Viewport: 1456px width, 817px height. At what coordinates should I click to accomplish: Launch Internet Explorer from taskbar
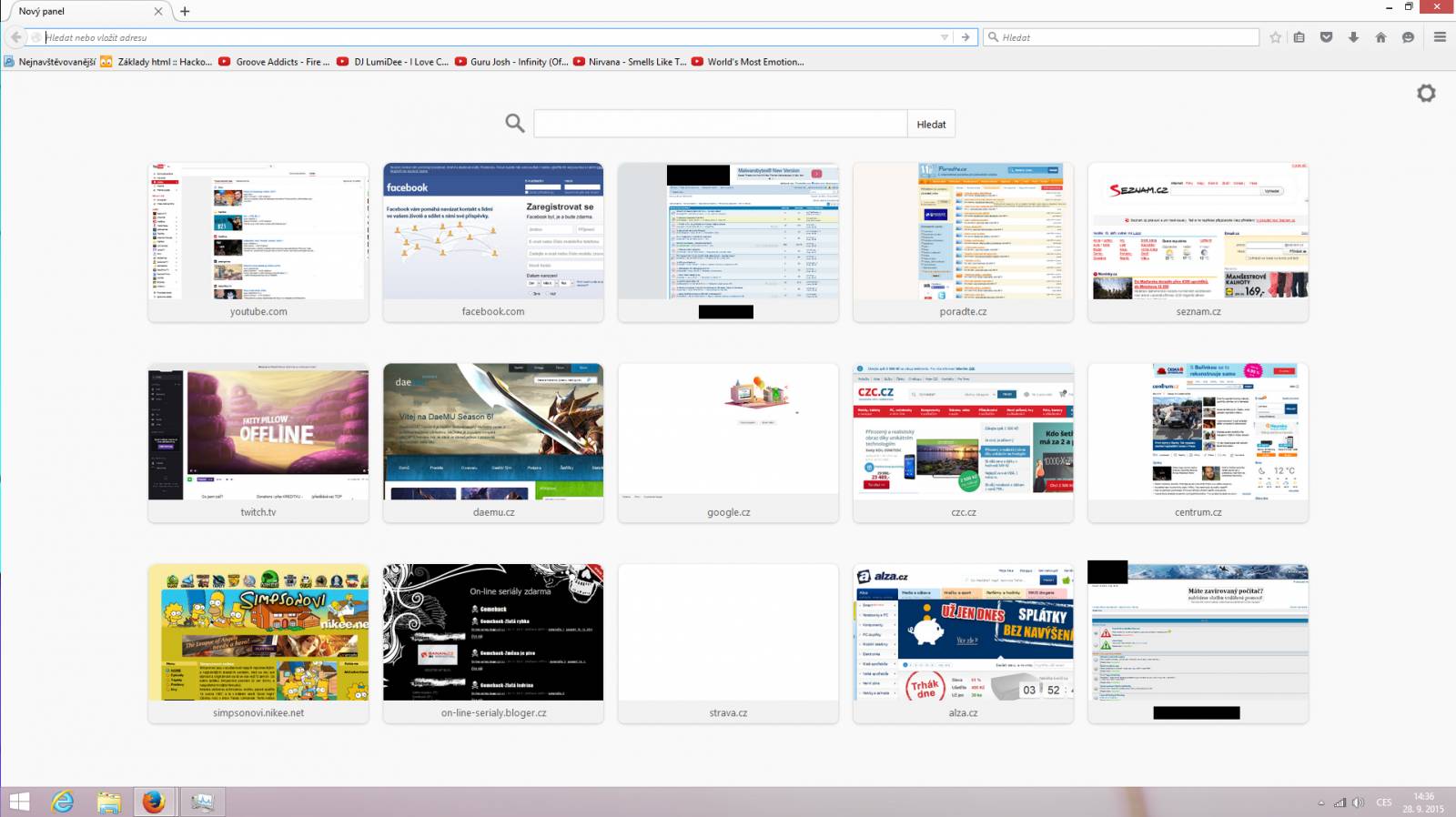(63, 802)
